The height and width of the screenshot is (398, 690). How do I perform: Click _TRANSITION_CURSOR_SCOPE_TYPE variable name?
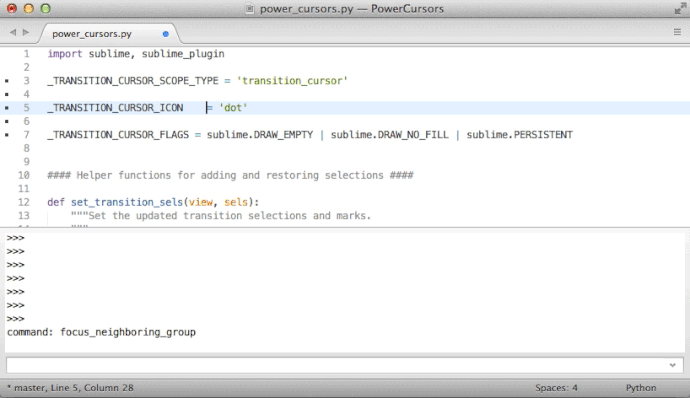[133, 81]
